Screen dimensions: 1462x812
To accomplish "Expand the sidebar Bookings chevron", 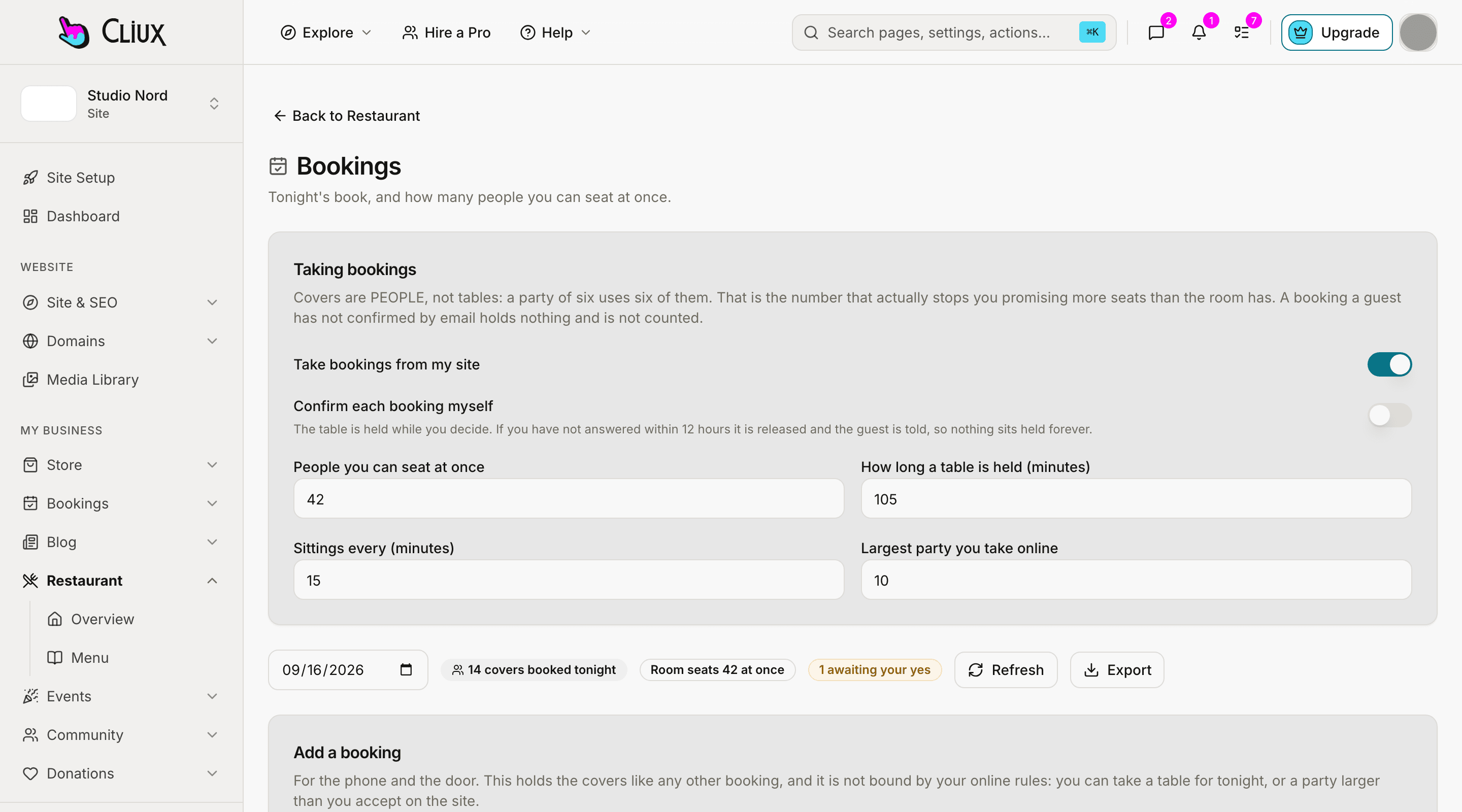I will 212,504.
